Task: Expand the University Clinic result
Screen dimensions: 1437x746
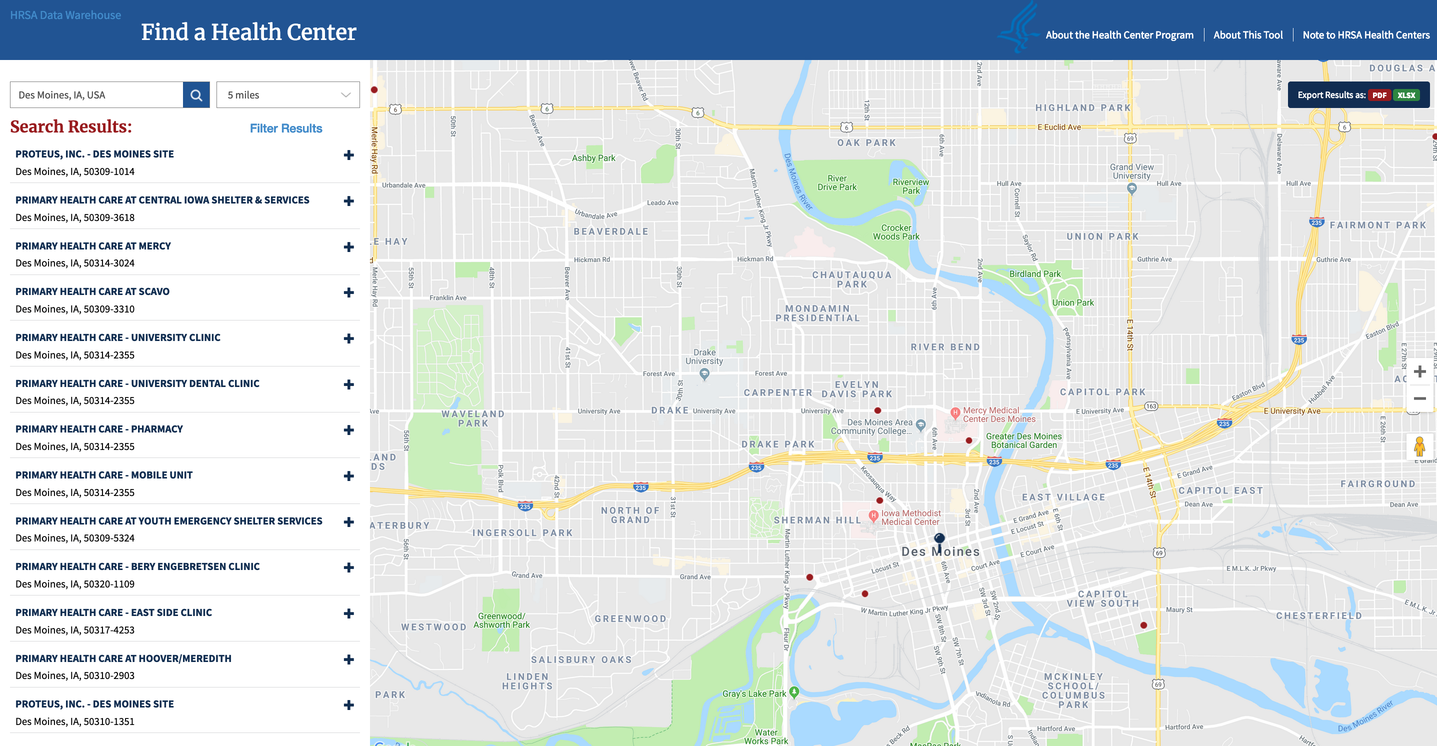Action: 348,339
